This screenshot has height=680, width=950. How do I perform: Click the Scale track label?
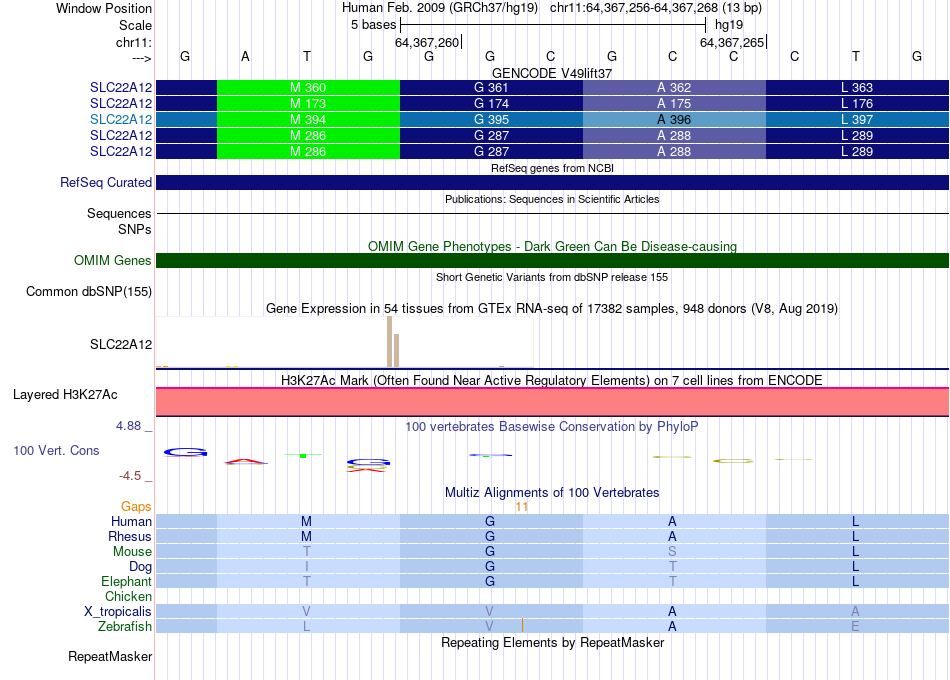tap(135, 25)
